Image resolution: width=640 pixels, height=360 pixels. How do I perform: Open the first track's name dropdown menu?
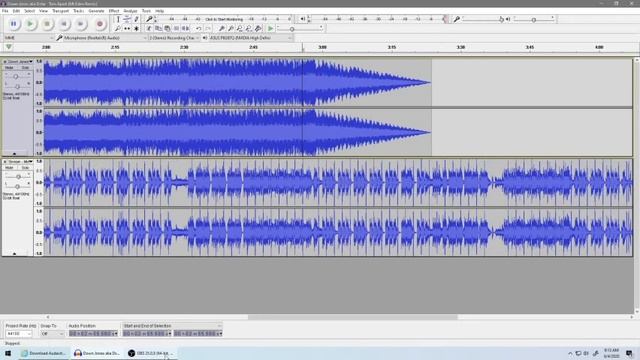pos(20,62)
